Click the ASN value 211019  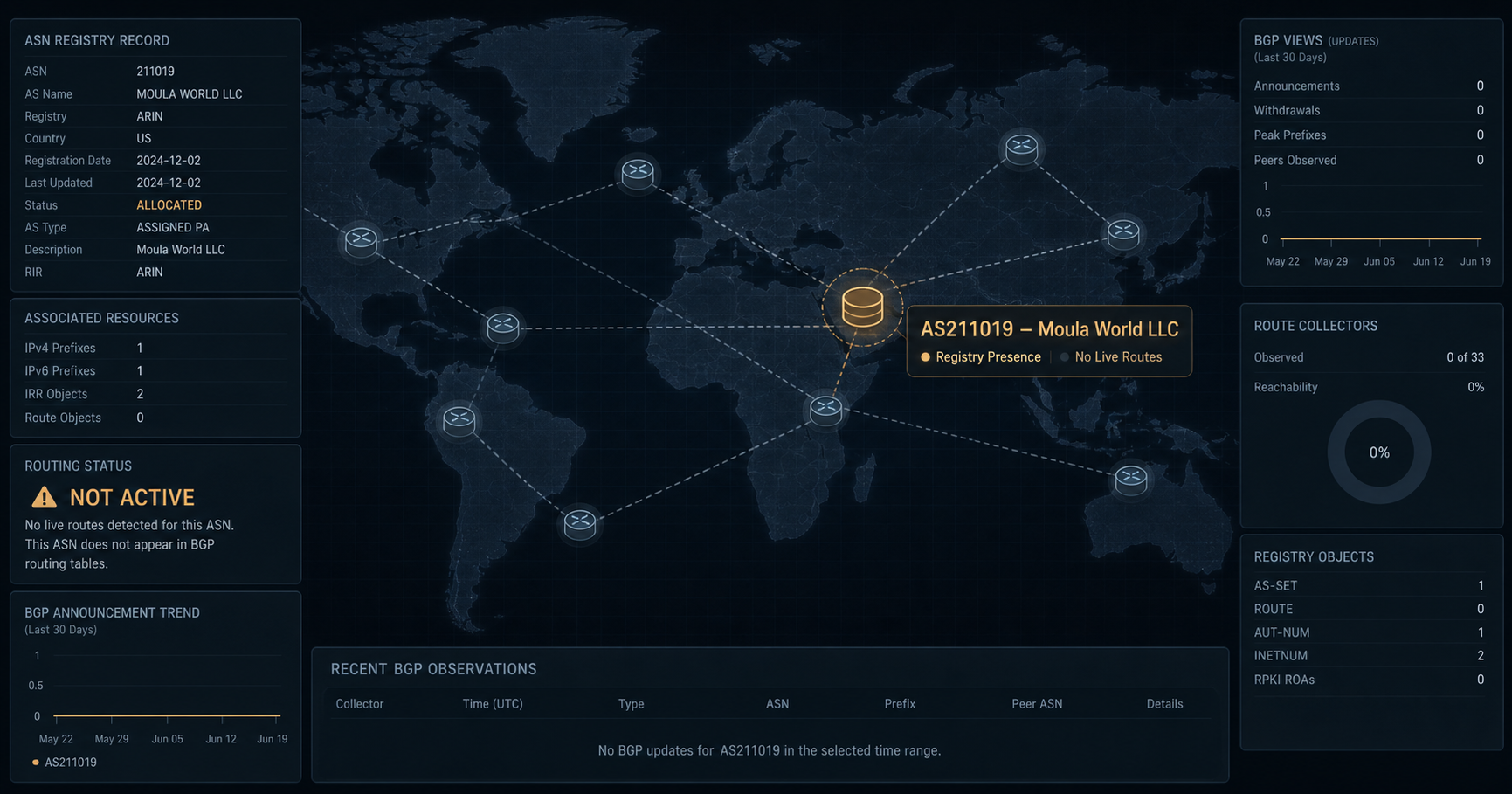(x=155, y=72)
